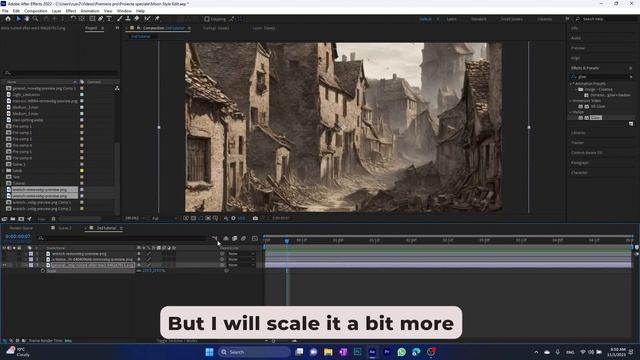The width and height of the screenshot is (640, 360).
Task: Switch to the Learn workspace
Action: coord(451,19)
